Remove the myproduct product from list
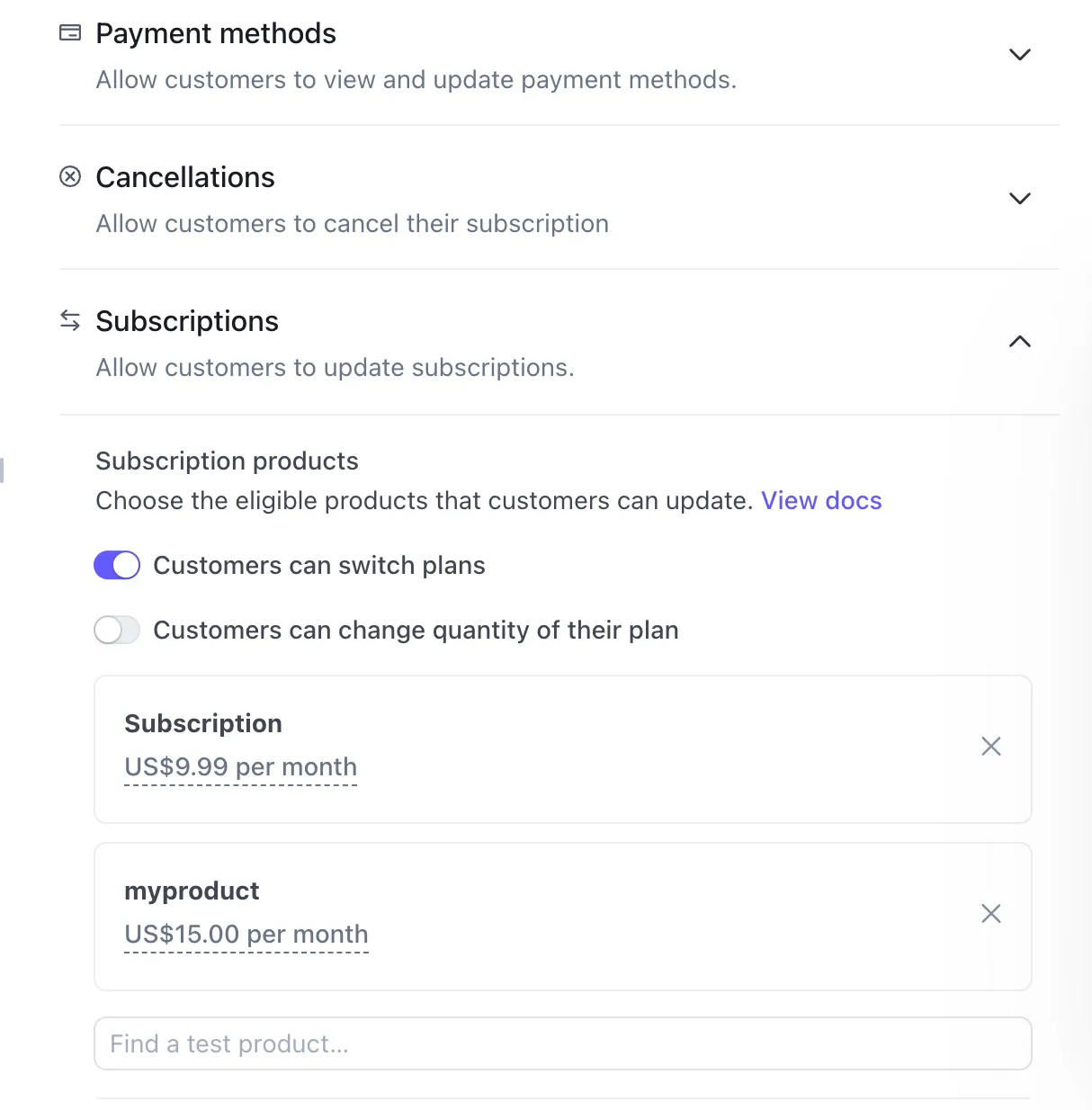The height and width of the screenshot is (1110, 1092). [x=991, y=914]
